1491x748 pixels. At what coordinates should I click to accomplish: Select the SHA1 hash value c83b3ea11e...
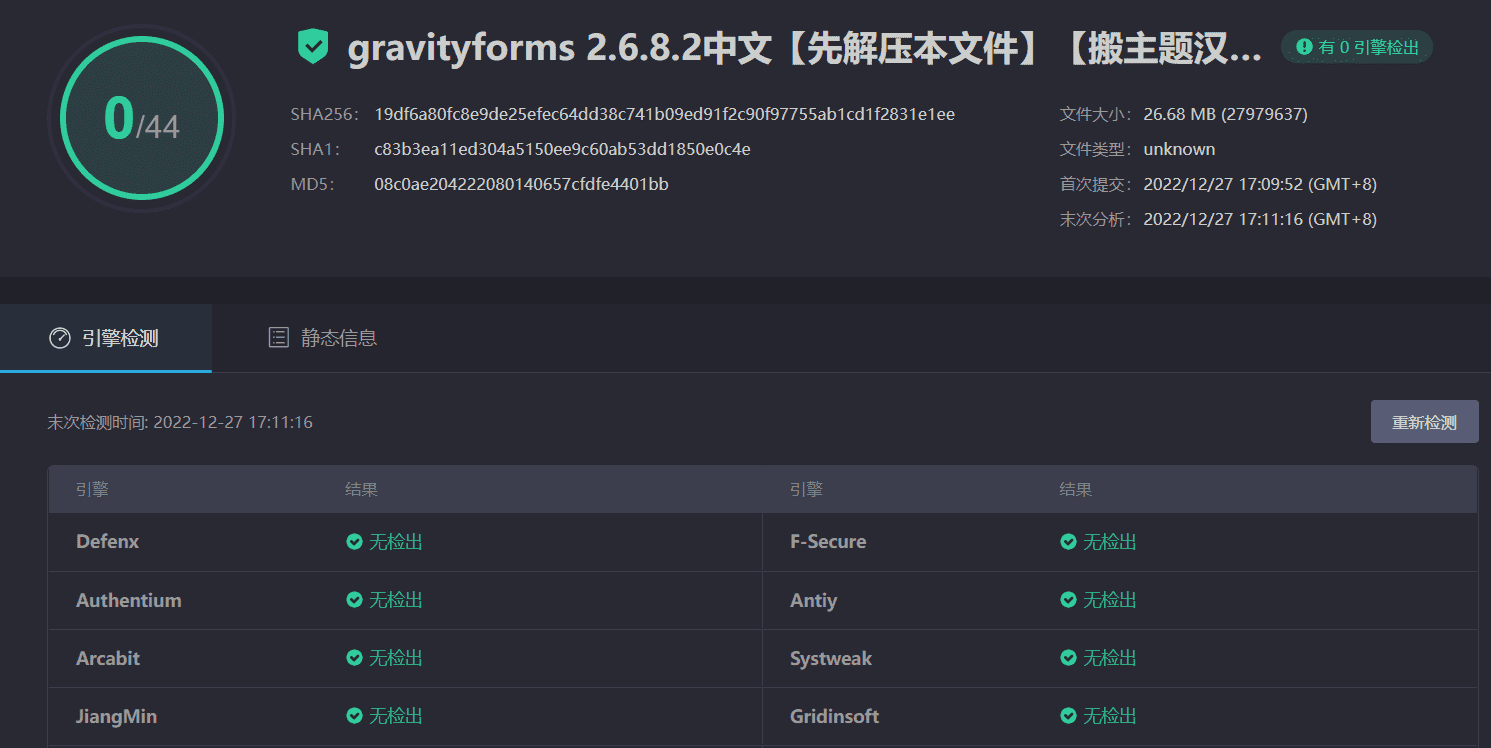[562, 150]
